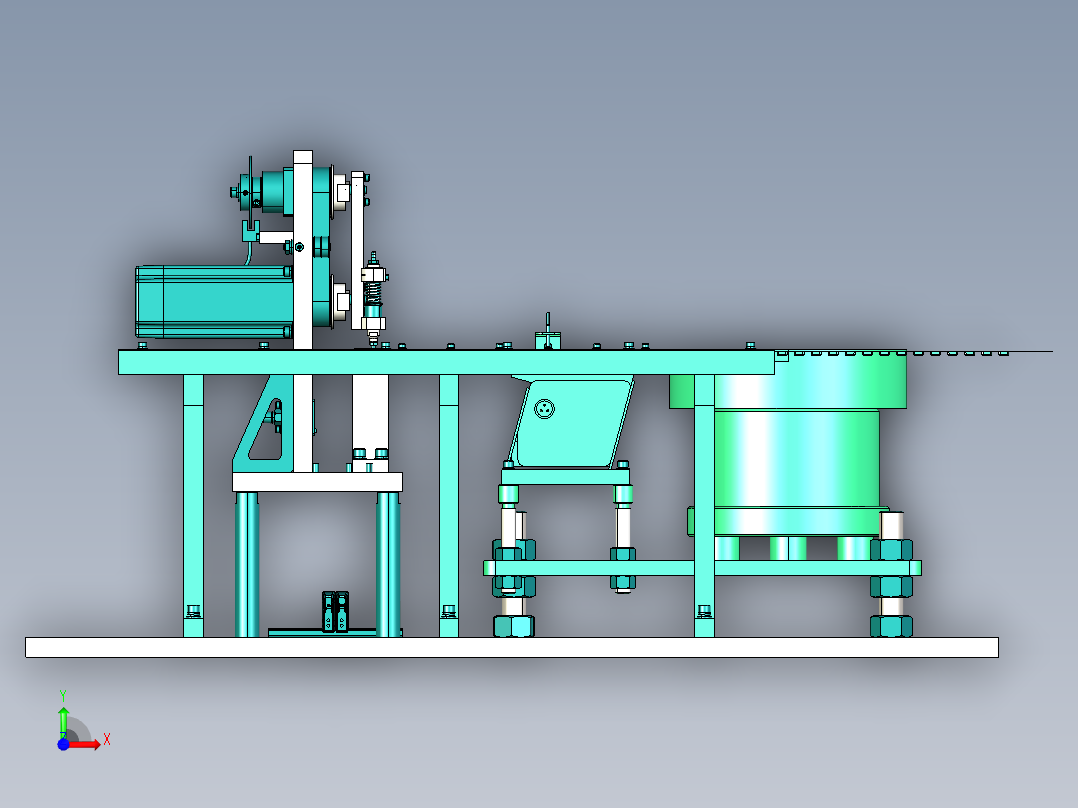Select the white horizontal plate on the teal columns

point(317,481)
